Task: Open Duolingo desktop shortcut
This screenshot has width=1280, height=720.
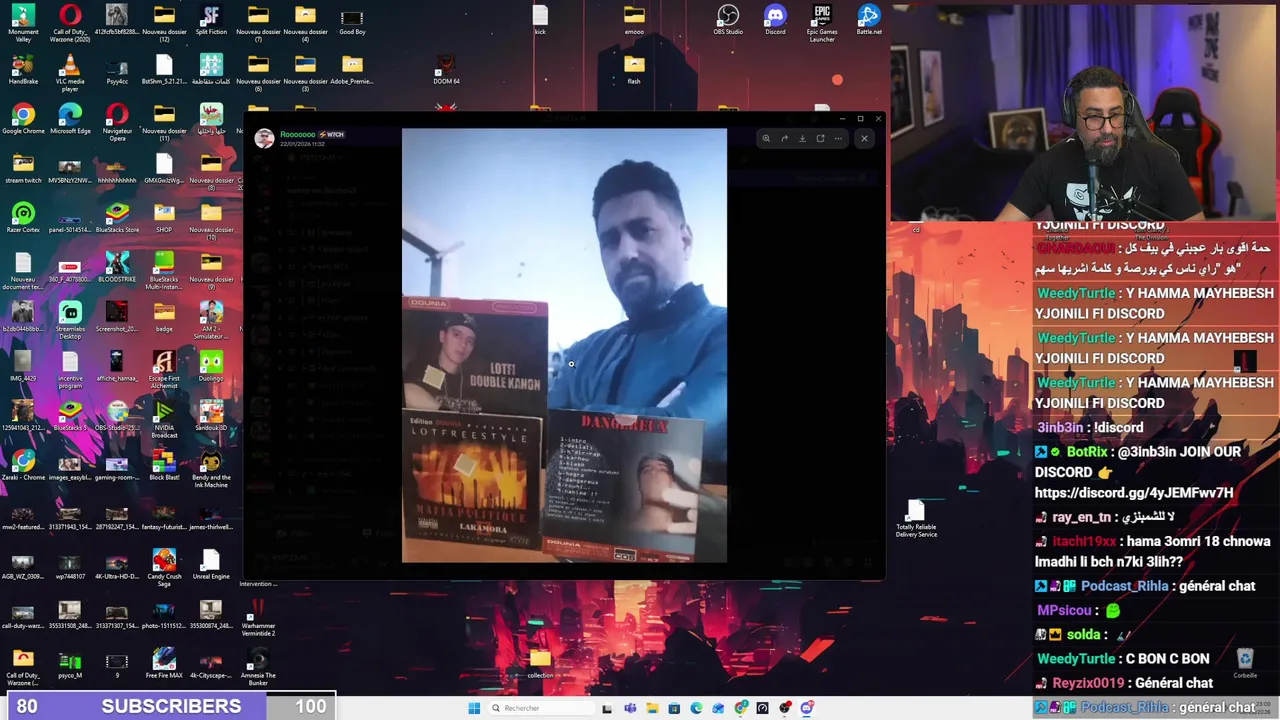Action: tap(211, 366)
